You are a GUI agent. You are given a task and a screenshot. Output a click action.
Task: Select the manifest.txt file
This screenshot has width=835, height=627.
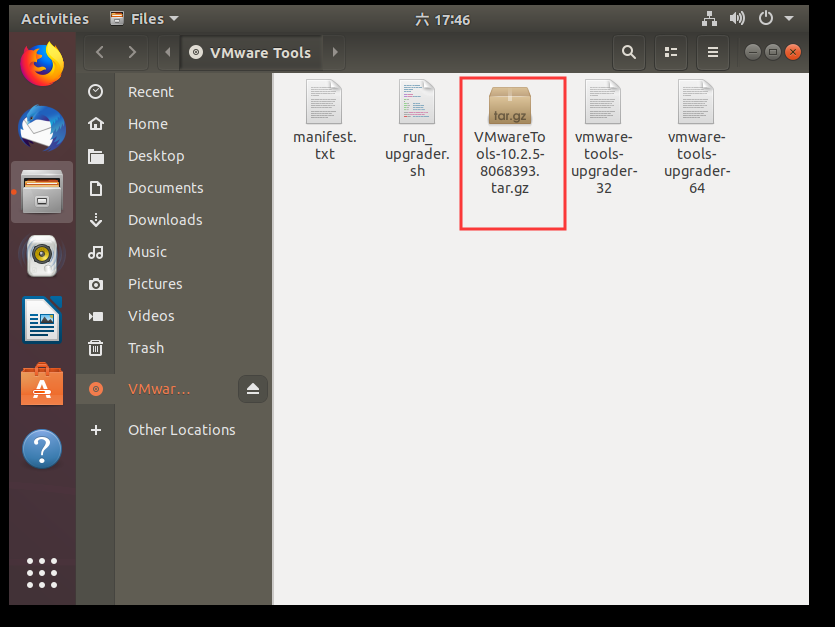point(324,120)
